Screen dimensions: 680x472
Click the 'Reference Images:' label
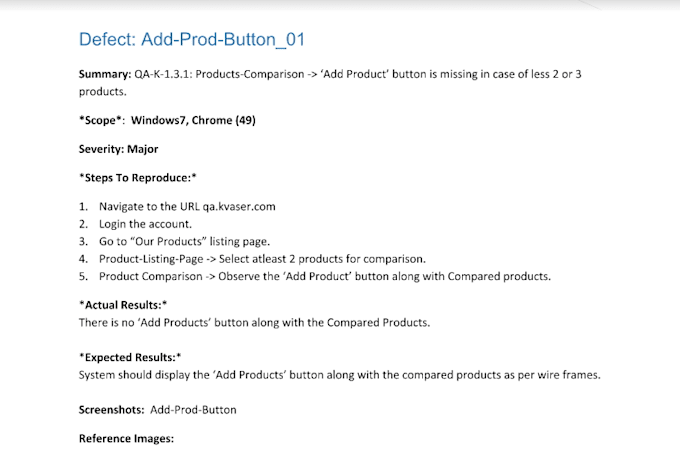point(126,437)
